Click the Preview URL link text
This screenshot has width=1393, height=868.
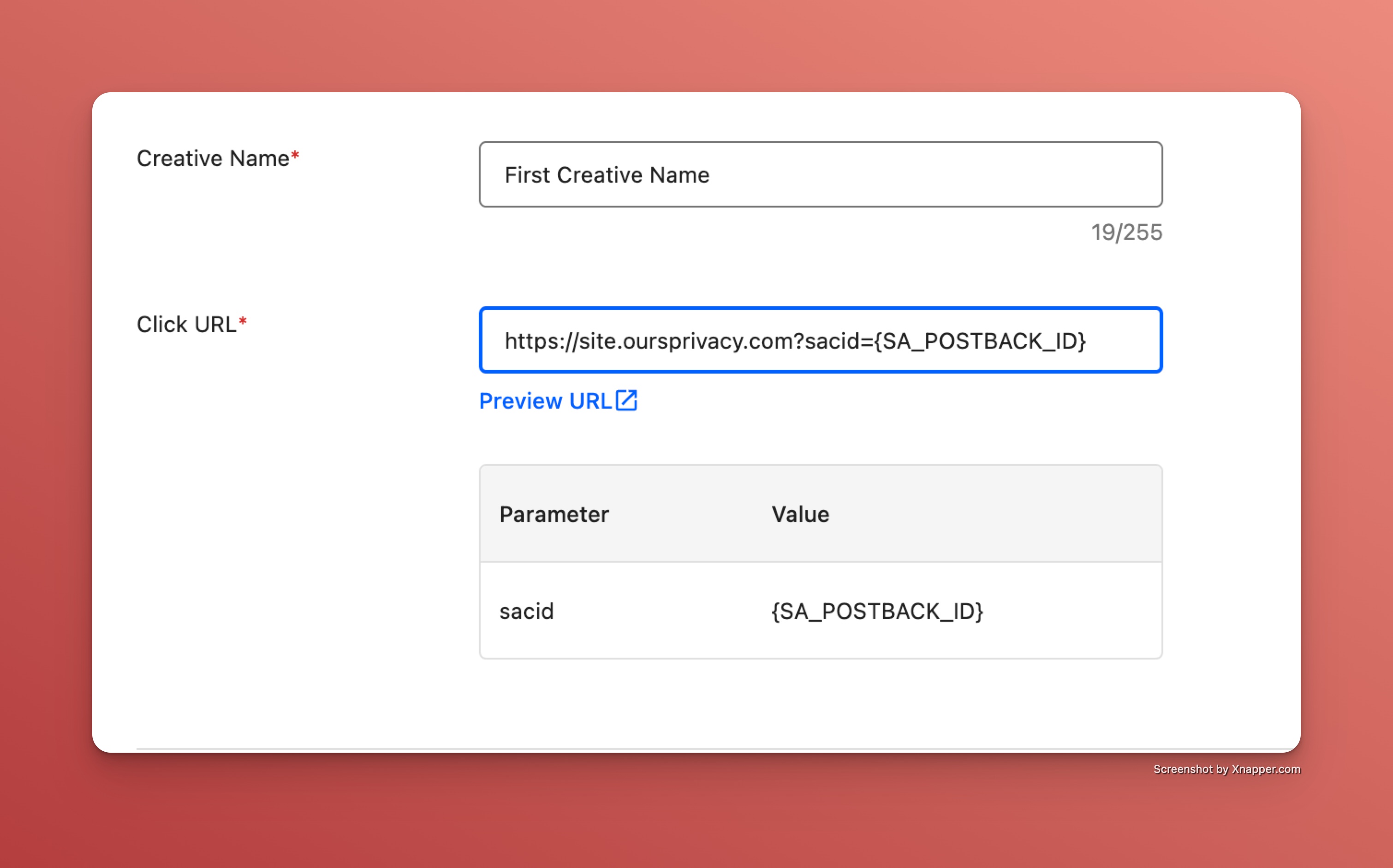click(x=545, y=401)
